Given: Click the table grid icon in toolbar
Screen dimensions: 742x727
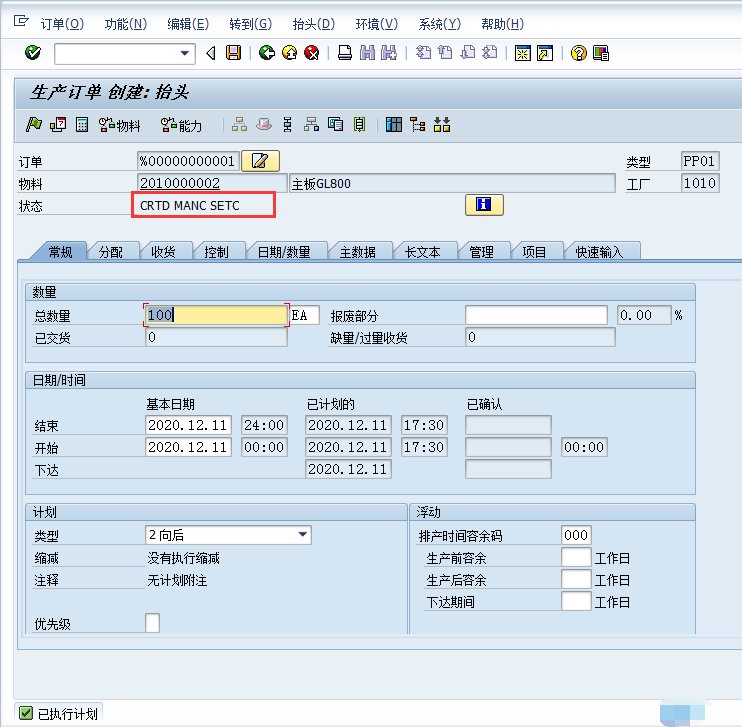Looking at the screenshot, I should tap(394, 125).
